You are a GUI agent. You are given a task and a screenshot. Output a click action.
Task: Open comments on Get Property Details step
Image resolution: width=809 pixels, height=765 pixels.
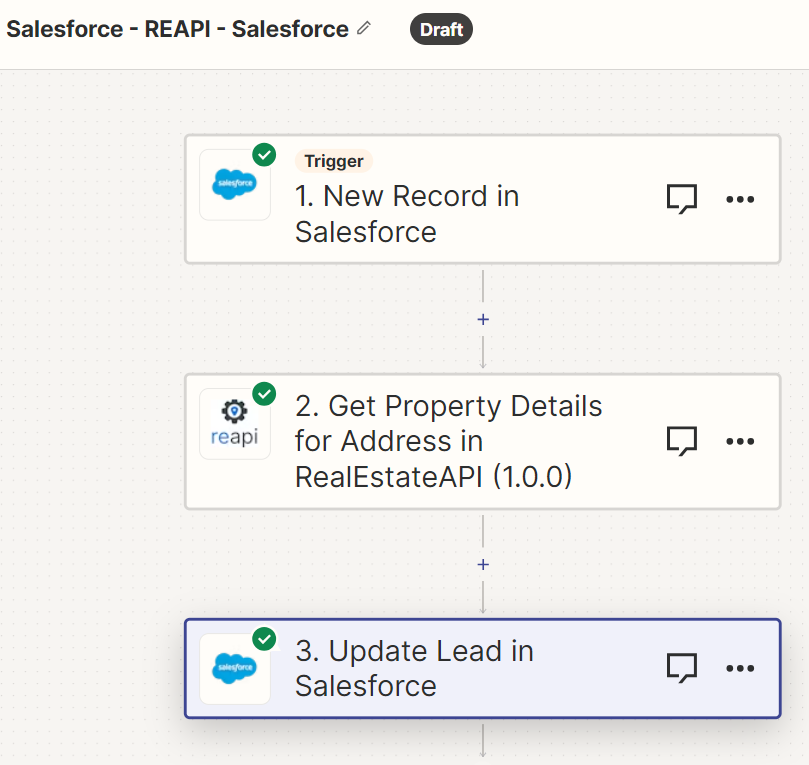(682, 441)
